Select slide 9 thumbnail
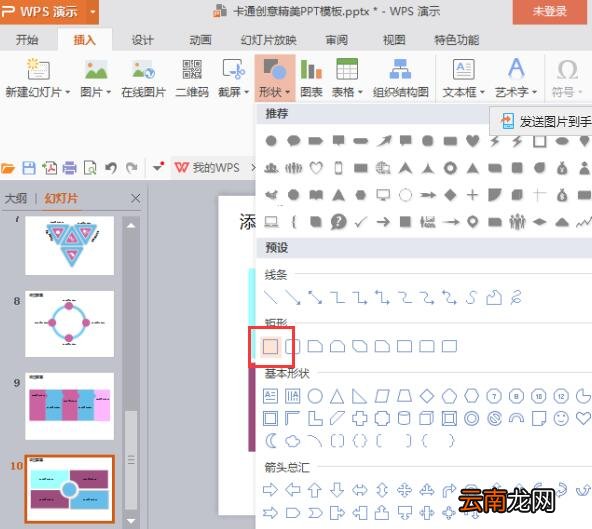The height and width of the screenshot is (529, 592). click(x=69, y=406)
